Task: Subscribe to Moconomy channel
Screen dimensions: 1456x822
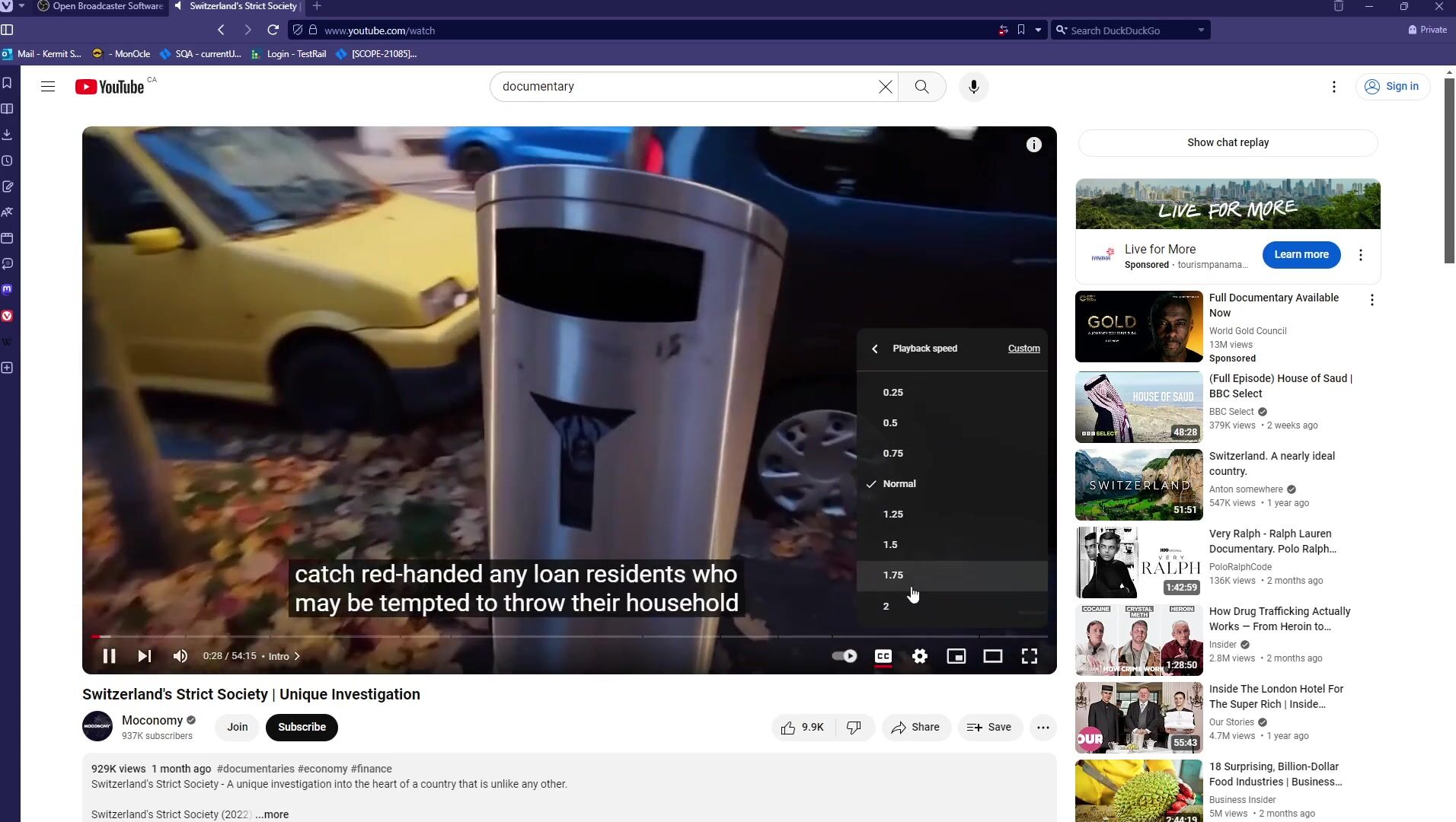Action: tap(302, 728)
